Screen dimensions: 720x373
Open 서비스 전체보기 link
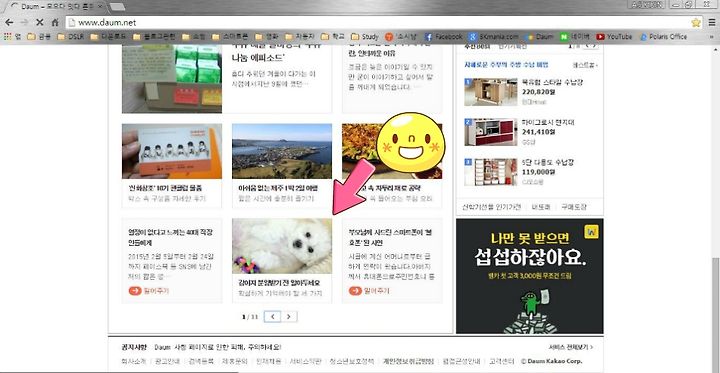[x=571, y=347]
